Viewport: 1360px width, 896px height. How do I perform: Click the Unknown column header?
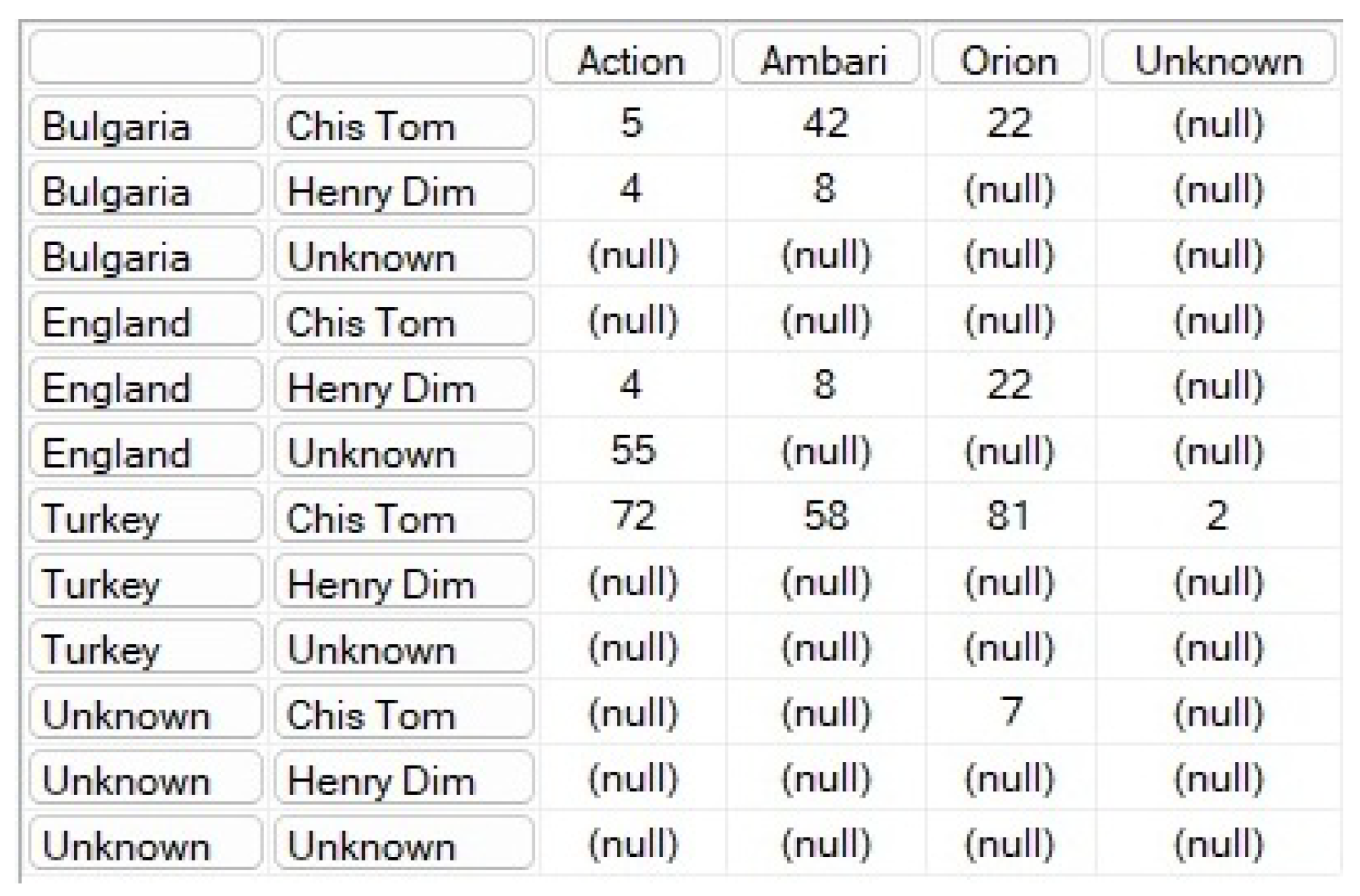[x=1218, y=59]
